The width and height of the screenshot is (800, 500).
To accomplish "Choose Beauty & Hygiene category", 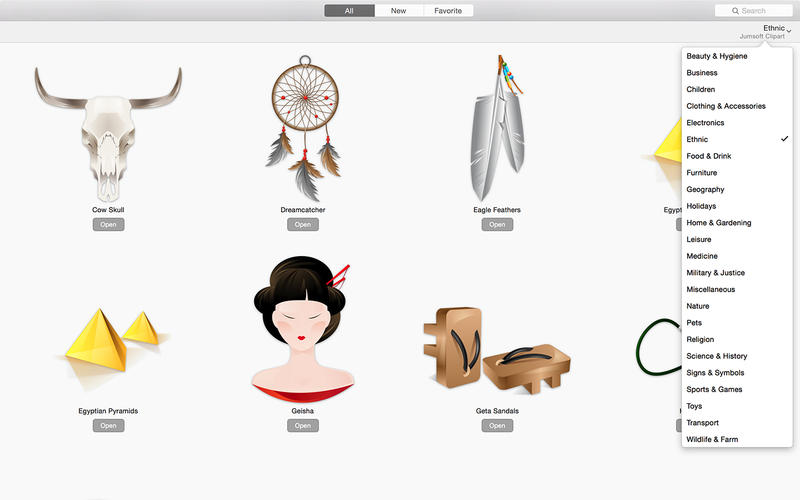I will click(x=737, y=56).
